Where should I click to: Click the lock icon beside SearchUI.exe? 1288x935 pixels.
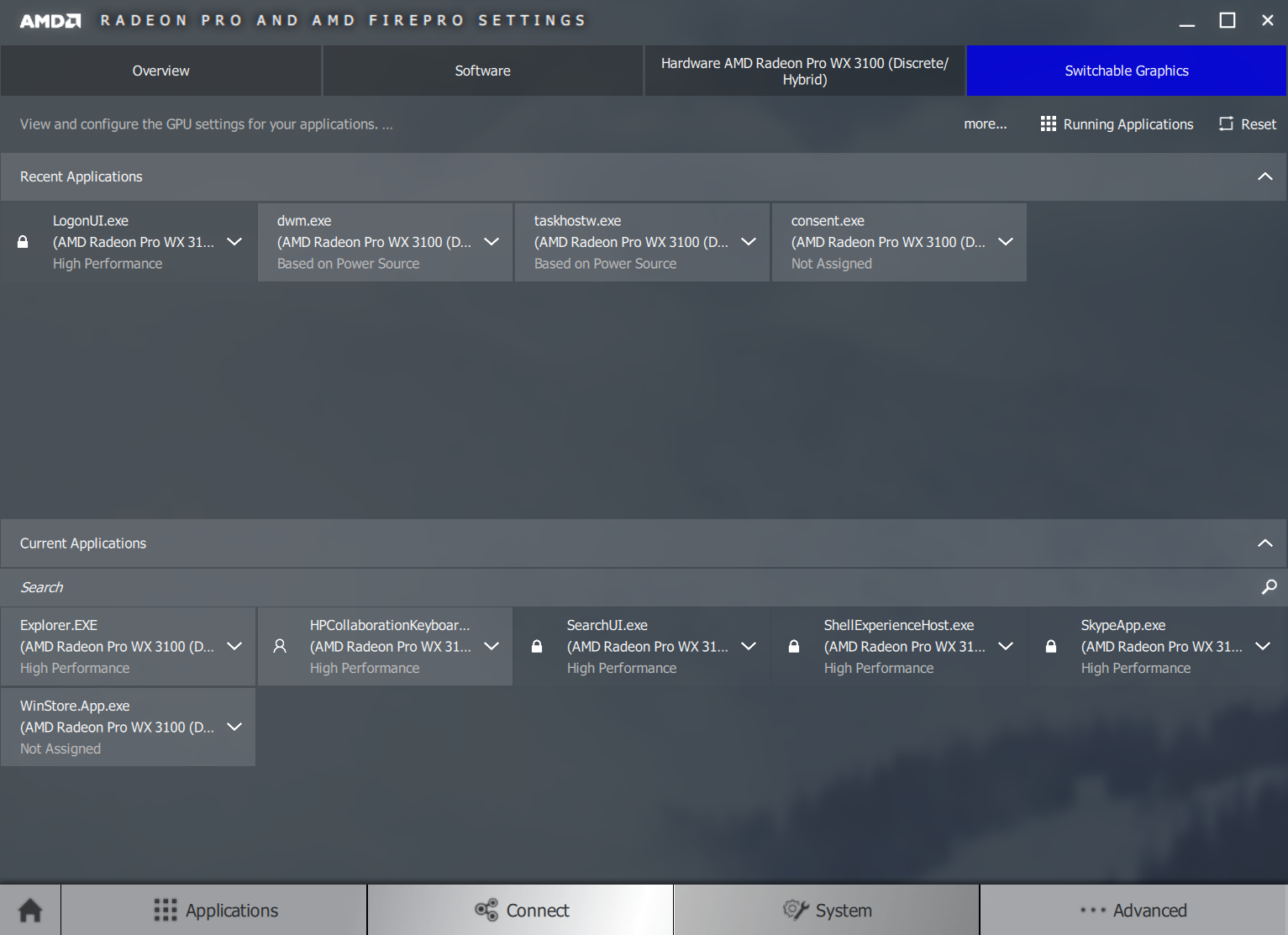[537, 647]
